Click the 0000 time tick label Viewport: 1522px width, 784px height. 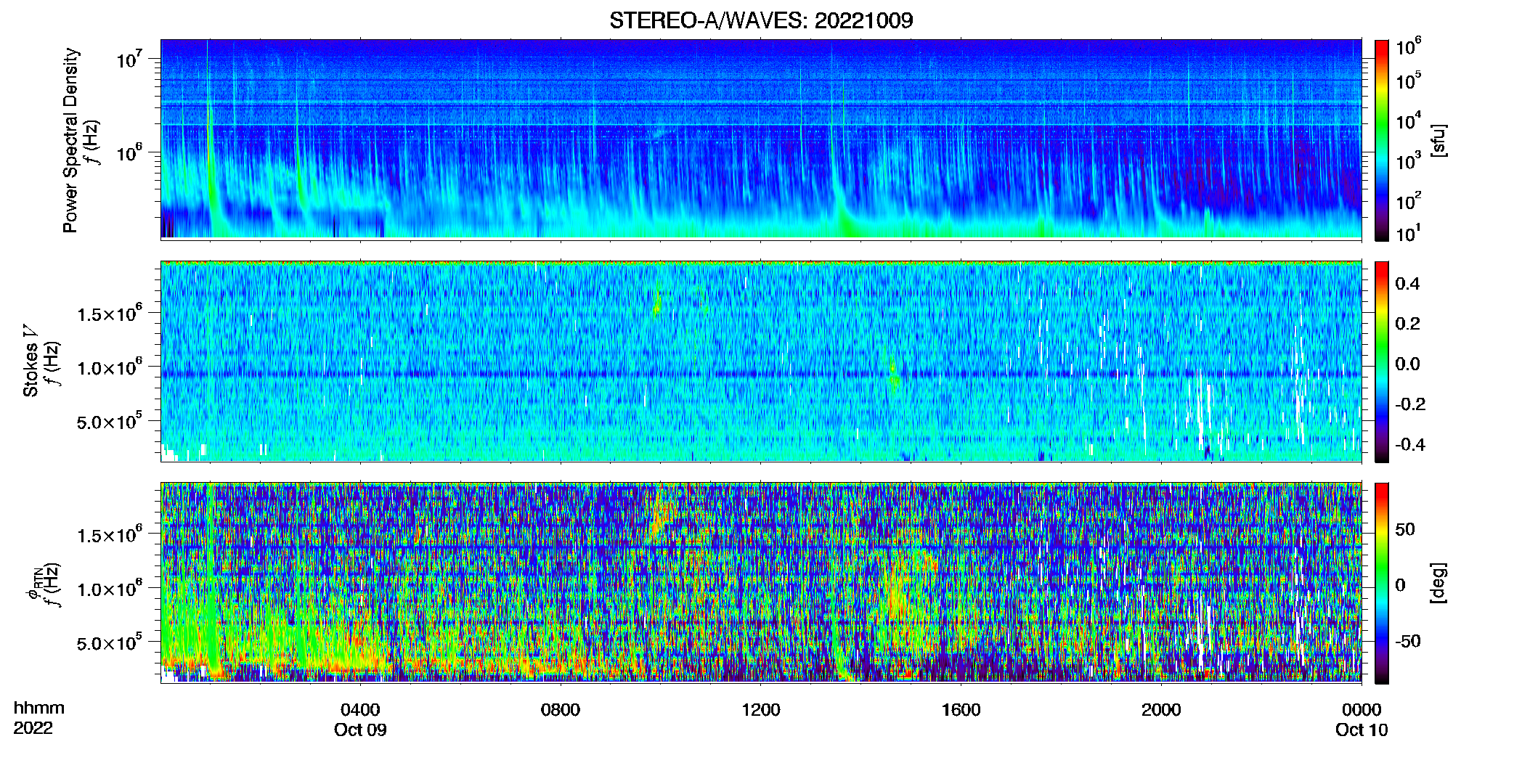point(1362,710)
